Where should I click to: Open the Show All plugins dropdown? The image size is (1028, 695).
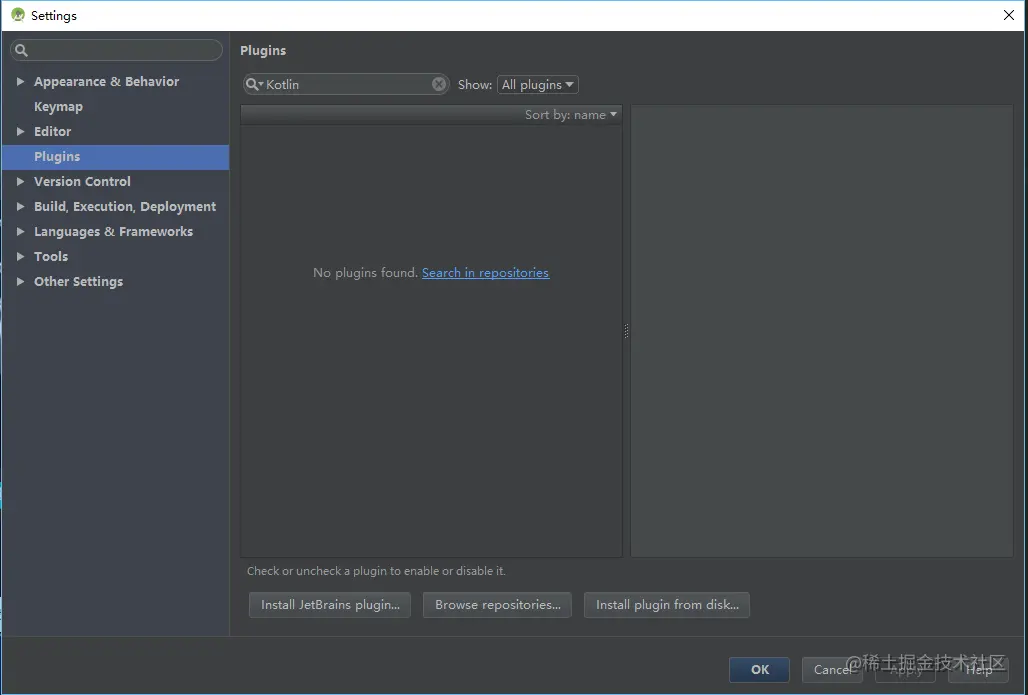coord(538,85)
